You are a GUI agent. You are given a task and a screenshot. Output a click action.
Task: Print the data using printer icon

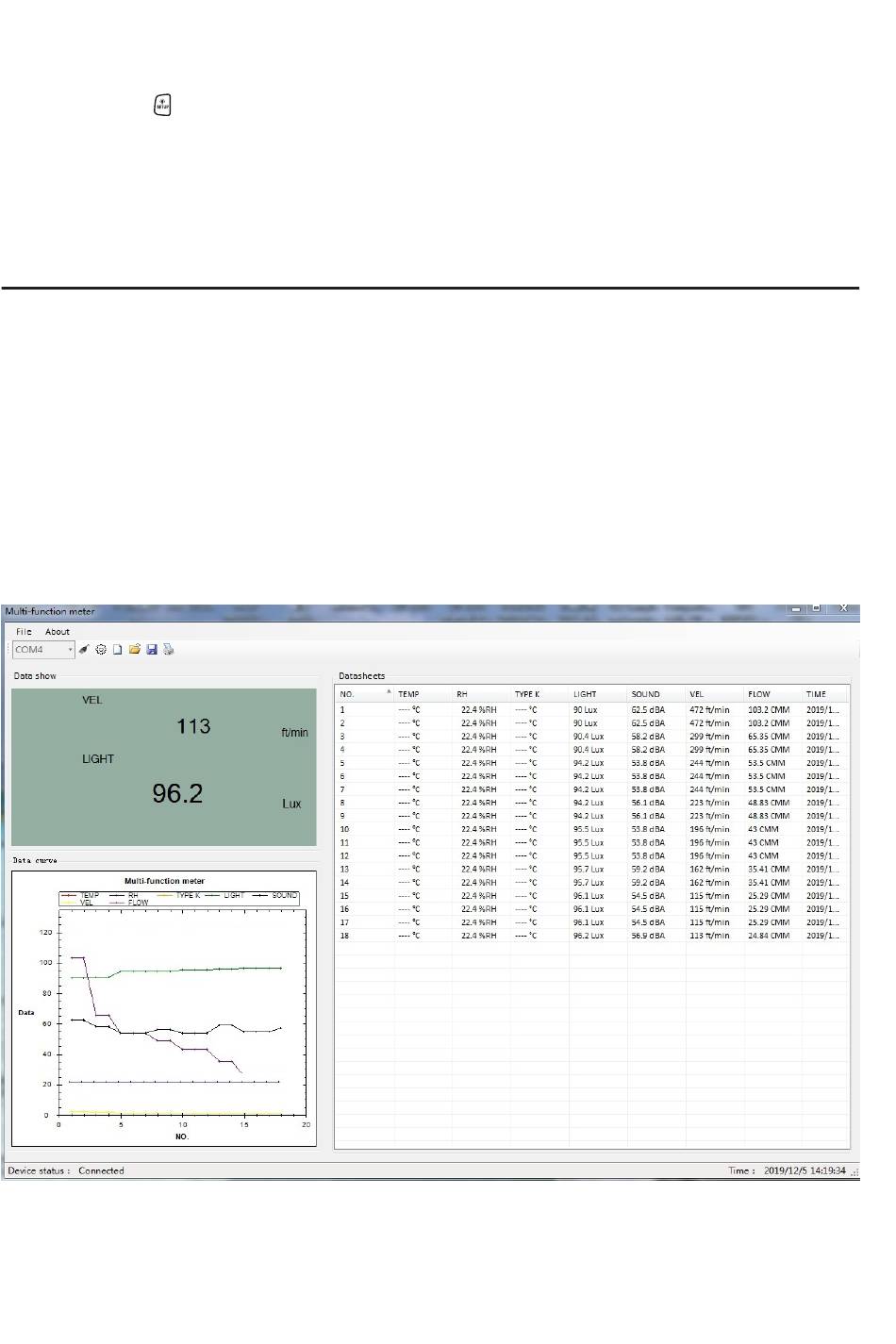pos(169,650)
